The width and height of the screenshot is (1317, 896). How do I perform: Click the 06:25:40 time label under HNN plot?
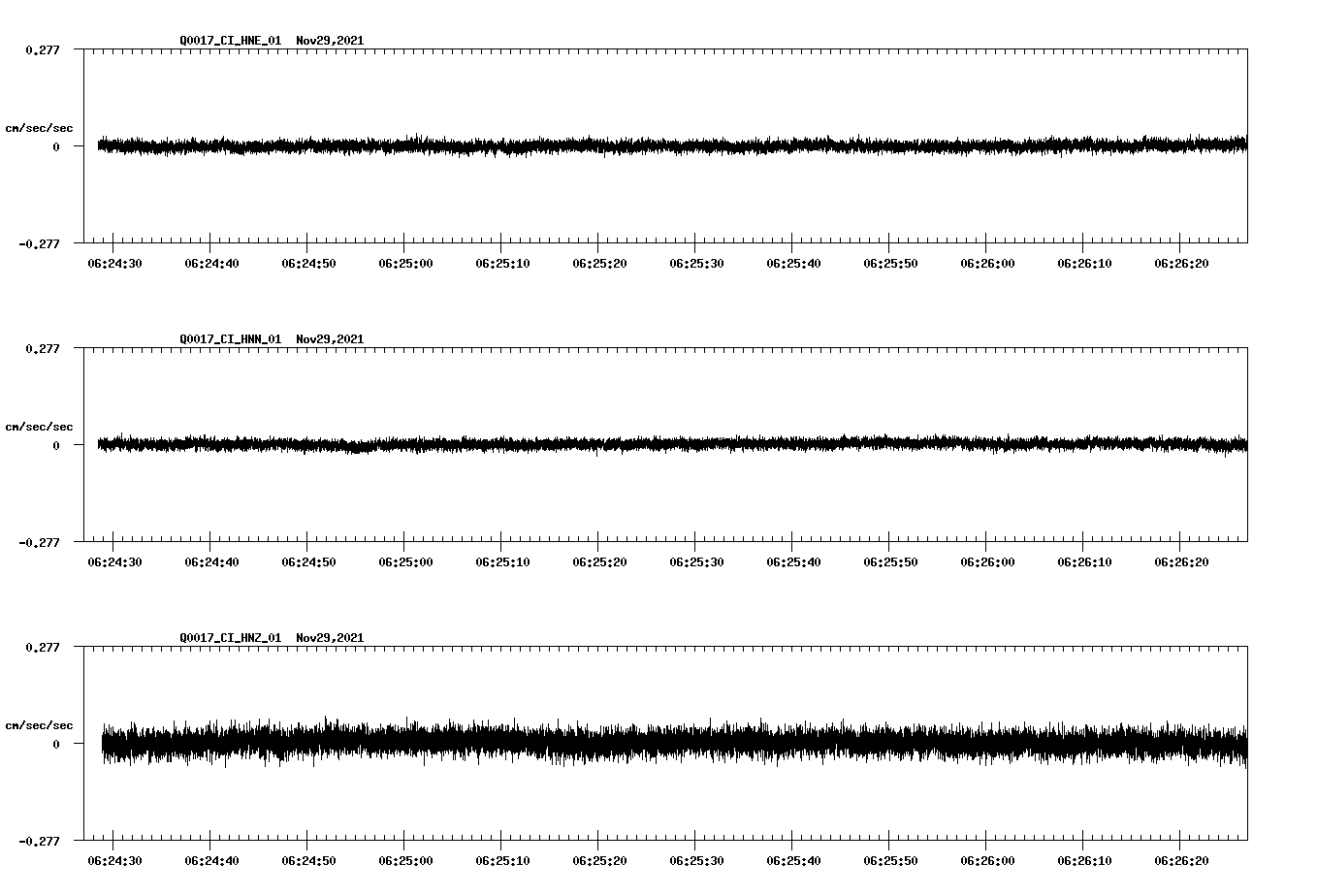click(x=793, y=561)
